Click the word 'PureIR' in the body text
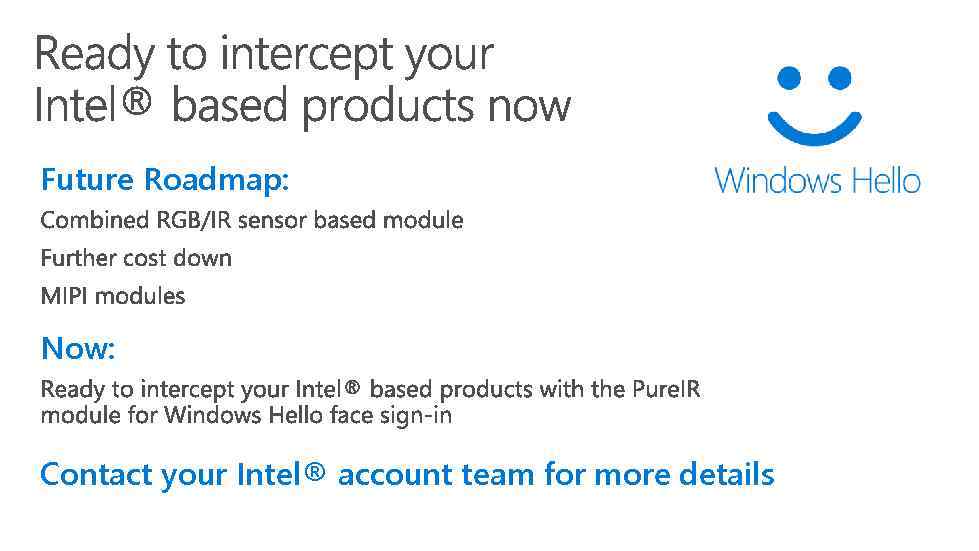Viewport: 979px width, 551px height. (x=667, y=389)
